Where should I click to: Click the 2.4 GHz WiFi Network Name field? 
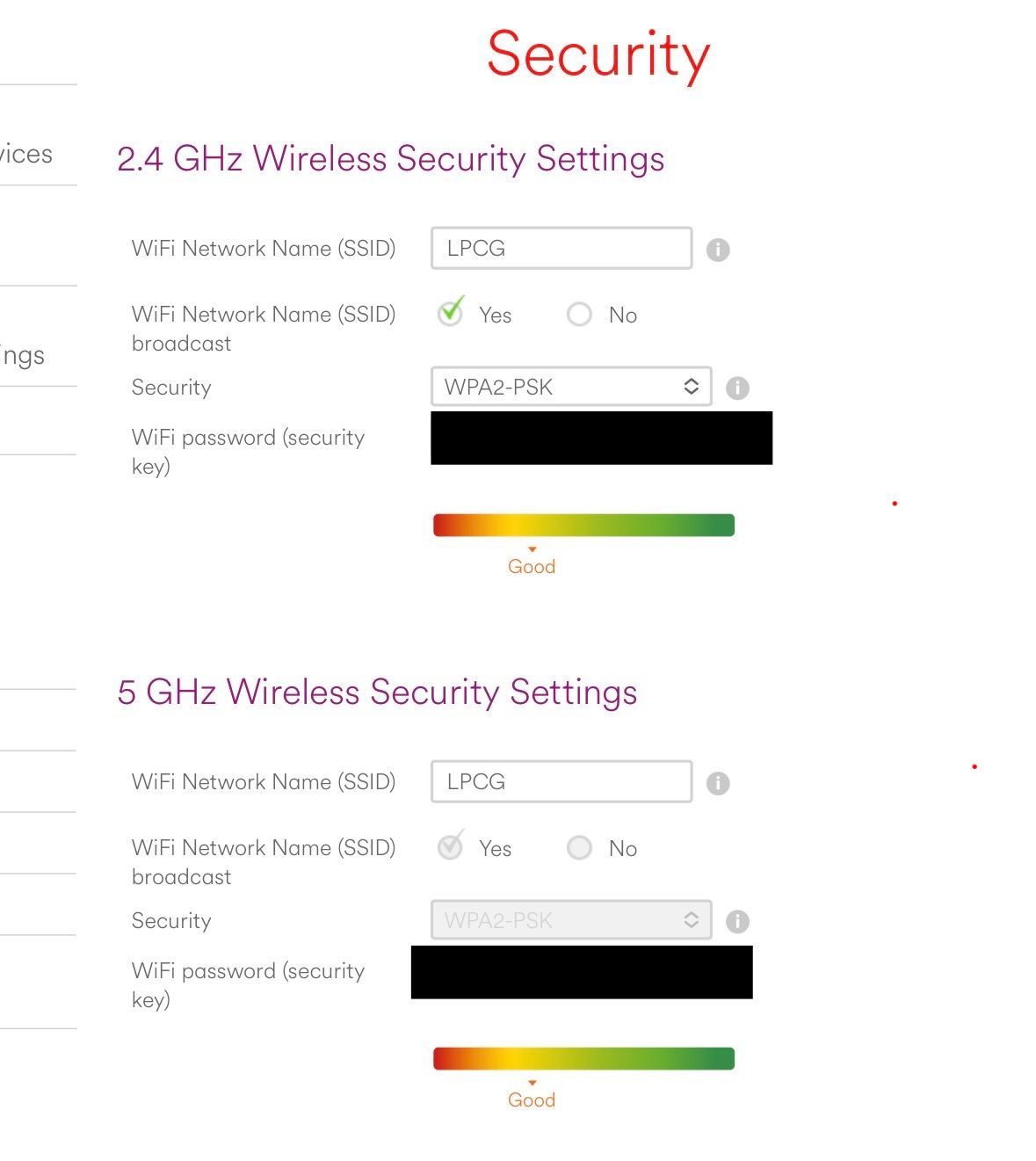(561, 248)
